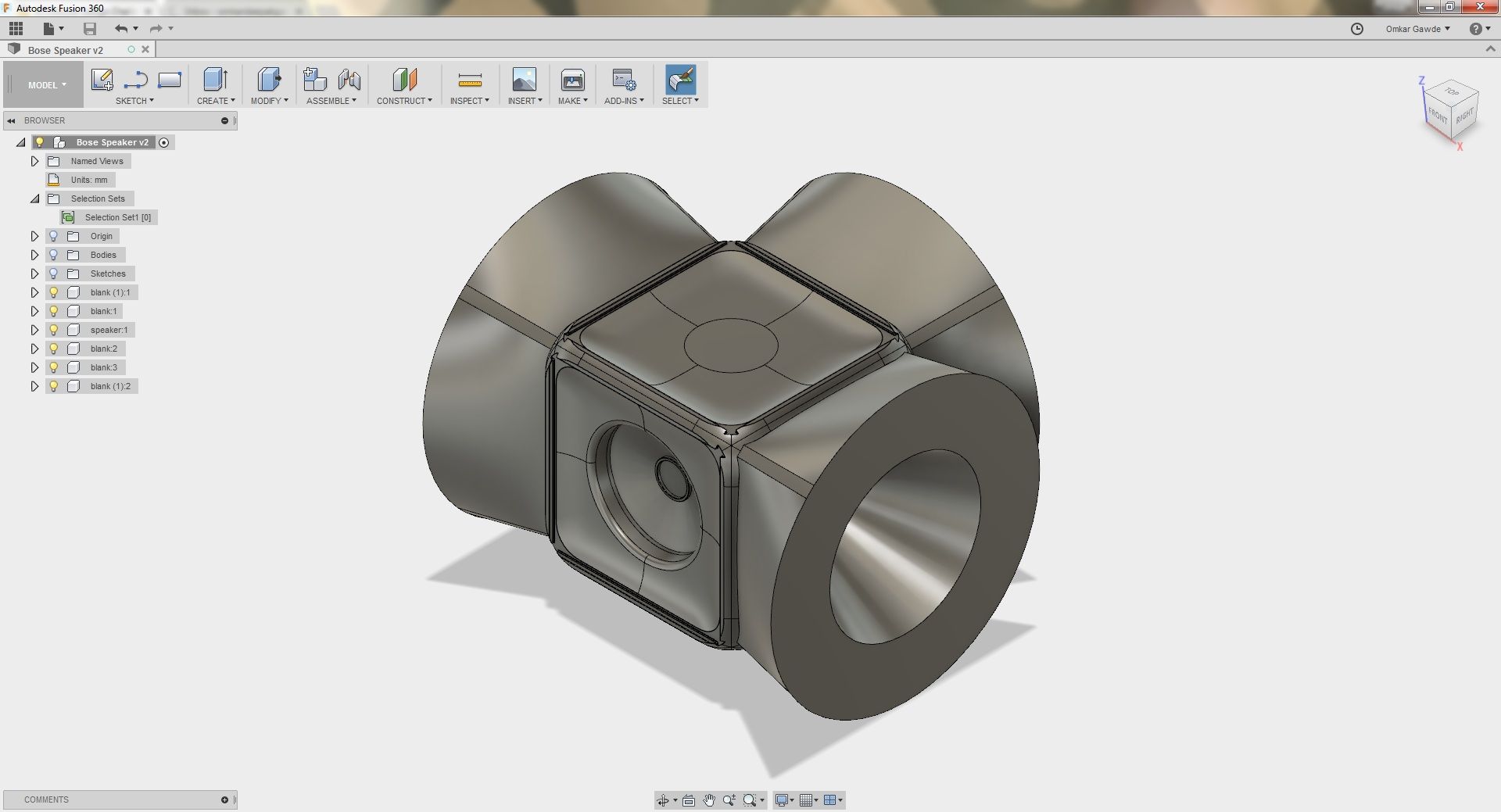Click the Extrude icon under Create
1501x812 pixels.
[x=215, y=80]
